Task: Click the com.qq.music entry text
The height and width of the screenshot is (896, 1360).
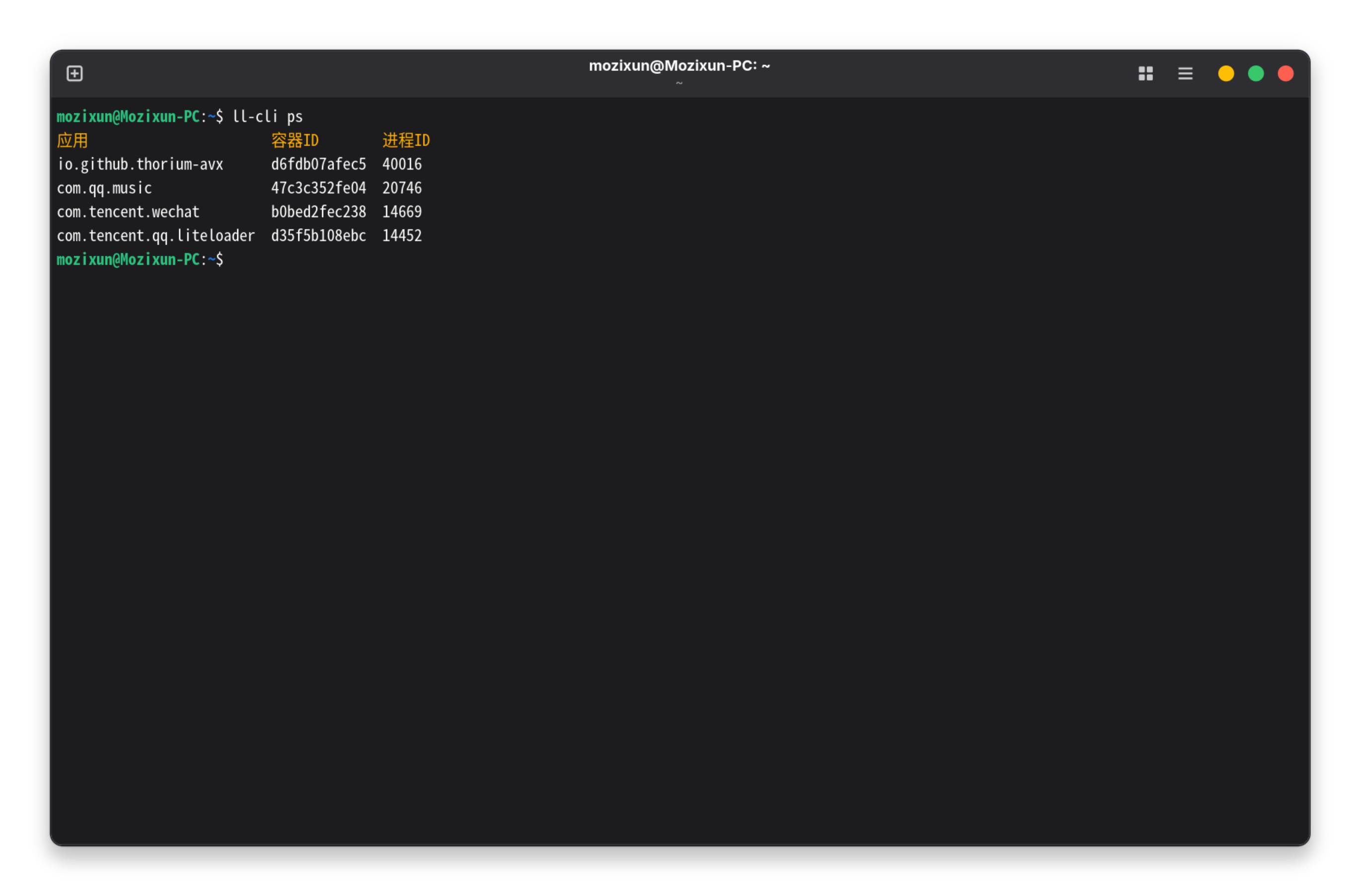Action: tap(104, 189)
